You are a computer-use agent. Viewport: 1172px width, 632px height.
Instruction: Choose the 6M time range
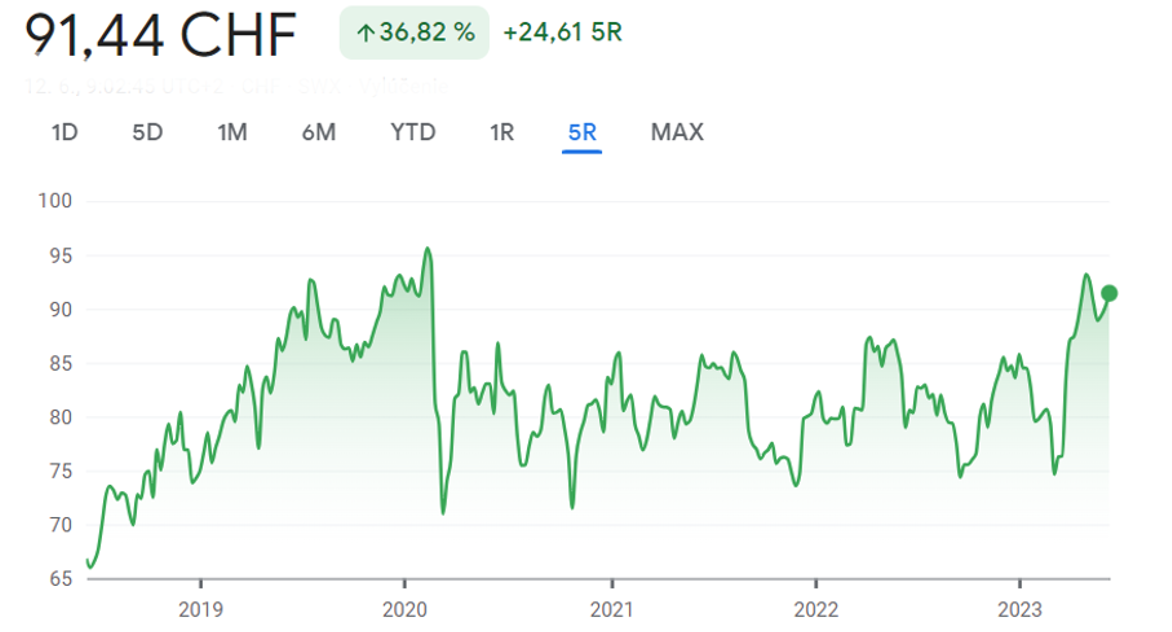[318, 132]
